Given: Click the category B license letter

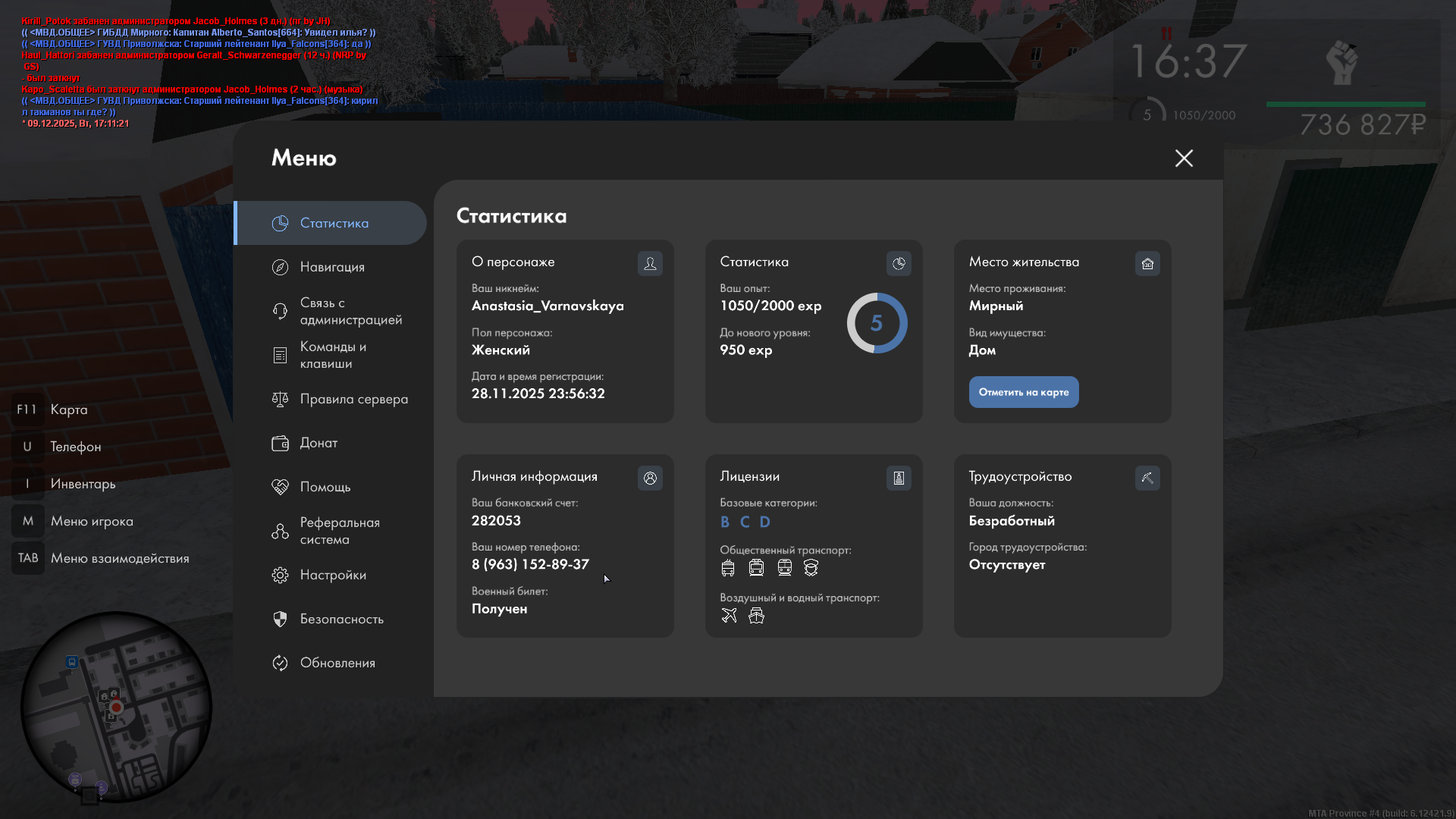Looking at the screenshot, I should (x=724, y=522).
